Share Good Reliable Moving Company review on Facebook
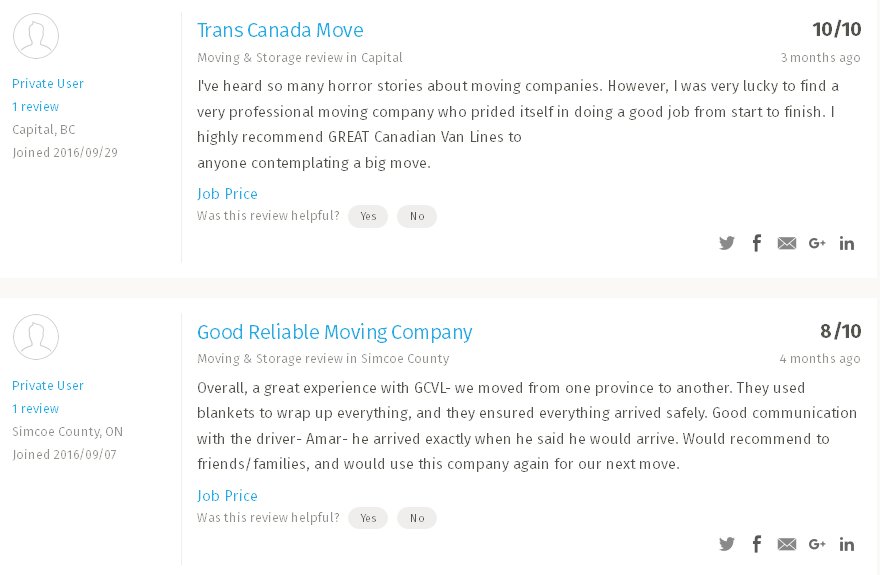Screen dimensions: 880x575 (x=757, y=545)
